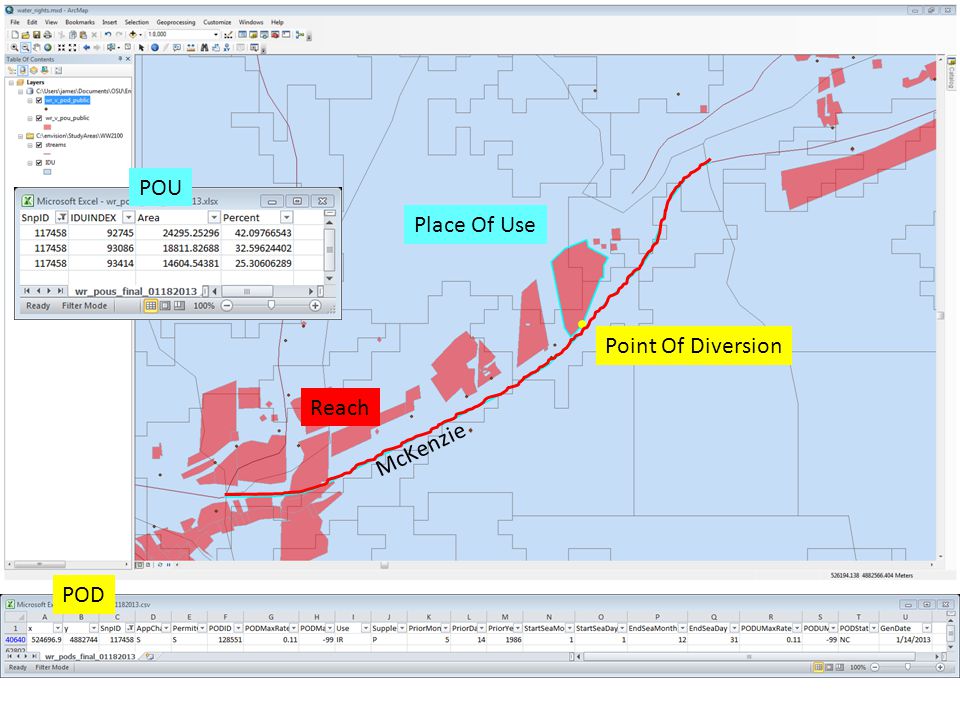Screen dimensions: 960x720
Task: Select cell 92745 in IDUINDEX column
Action: pos(102,233)
